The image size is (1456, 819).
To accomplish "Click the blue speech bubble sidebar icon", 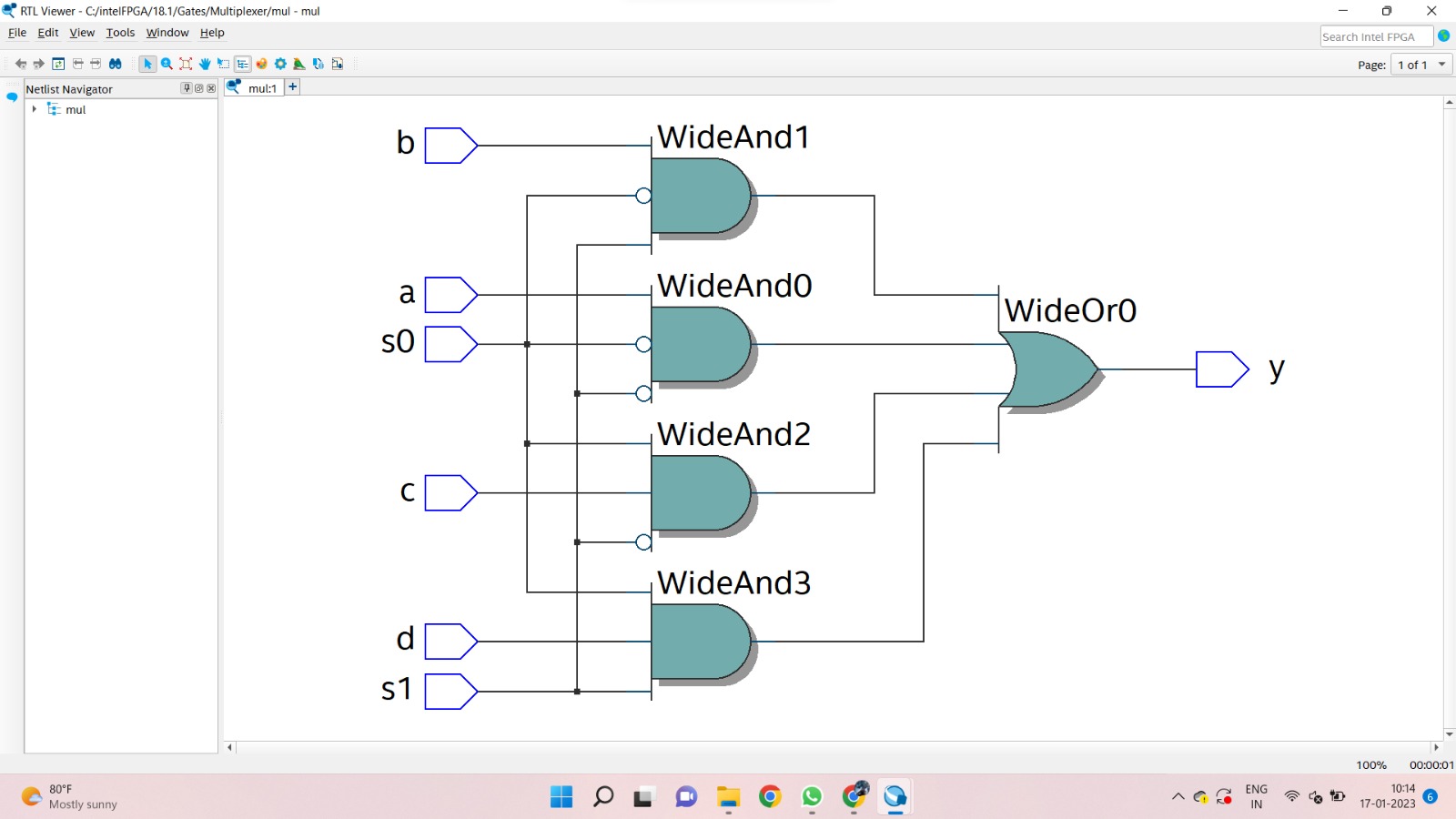I will pyautogui.click(x=12, y=96).
